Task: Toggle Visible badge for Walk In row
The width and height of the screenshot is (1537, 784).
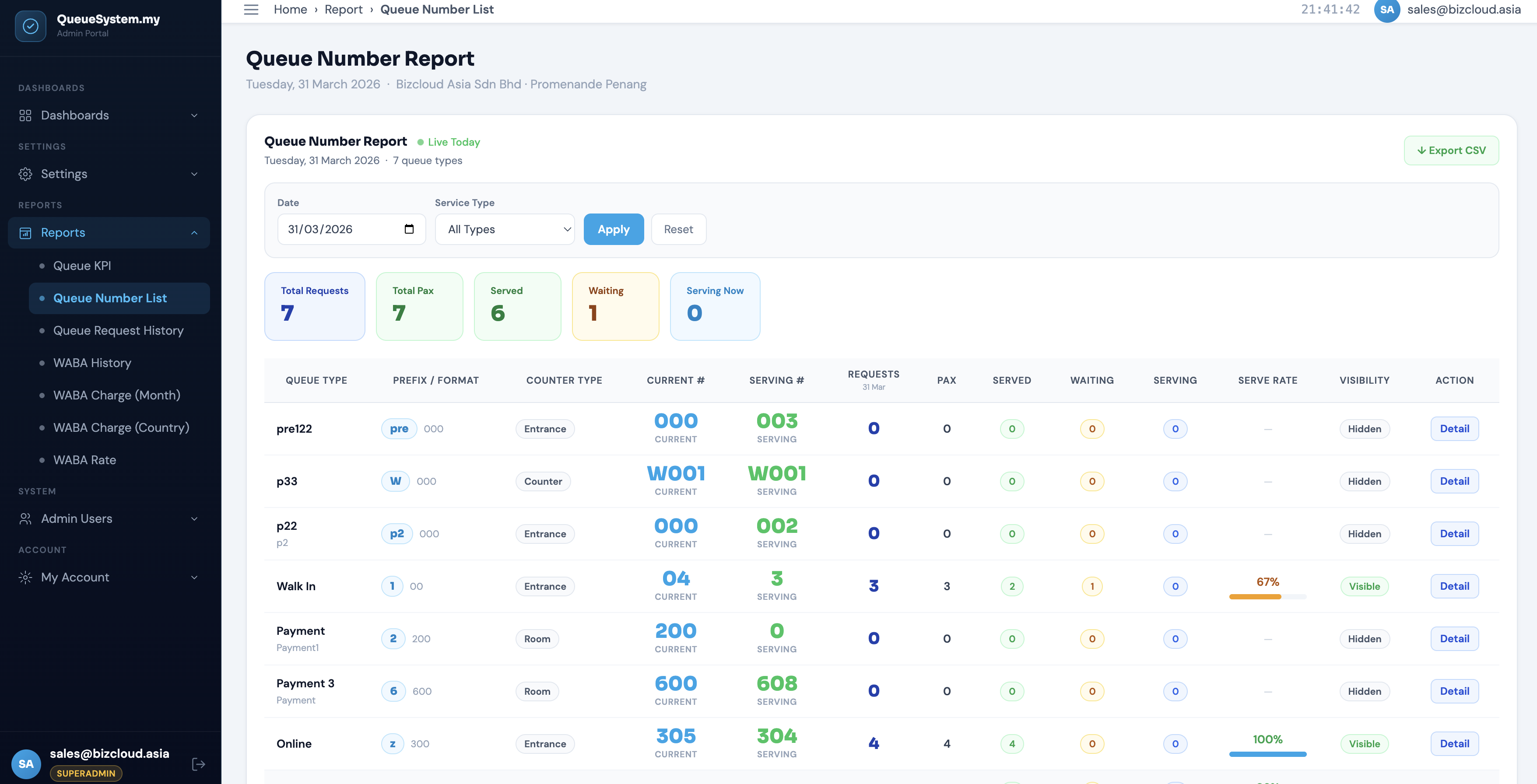Action: tap(1365, 586)
